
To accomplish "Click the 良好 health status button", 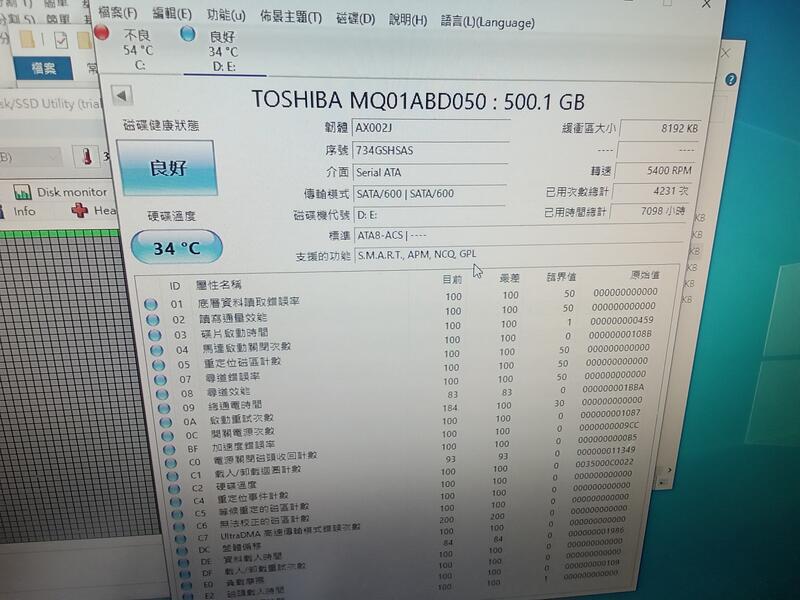I will coord(168,167).
